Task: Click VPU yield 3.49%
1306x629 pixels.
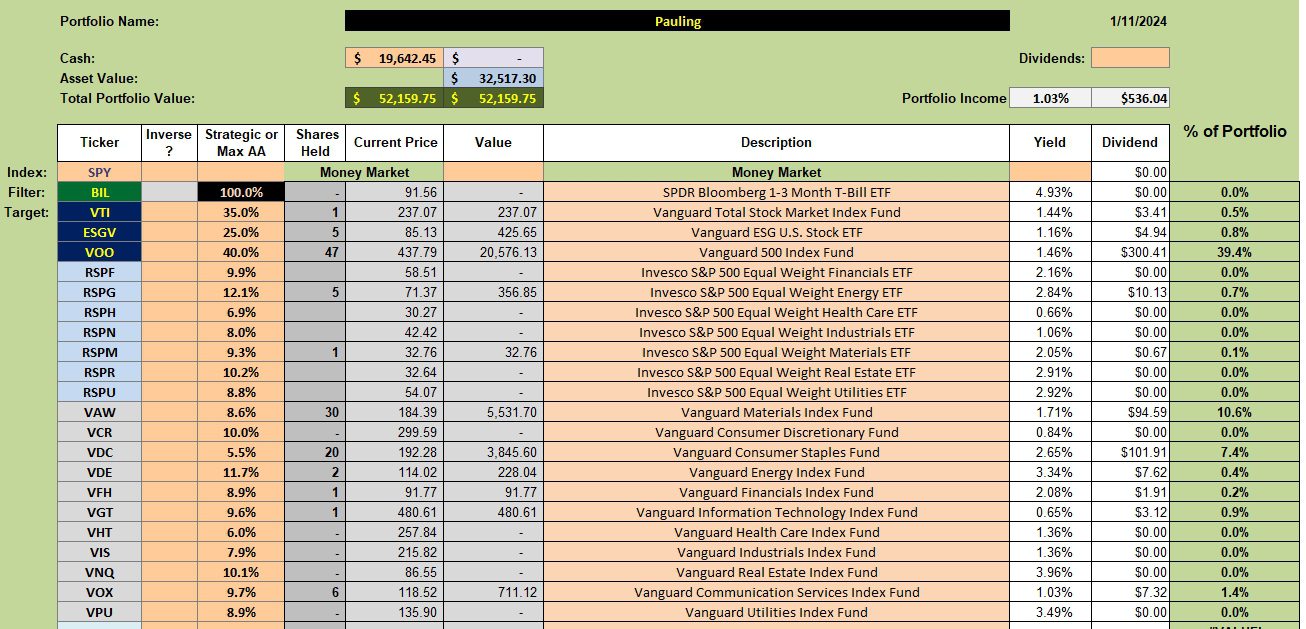Action: pos(1050,612)
